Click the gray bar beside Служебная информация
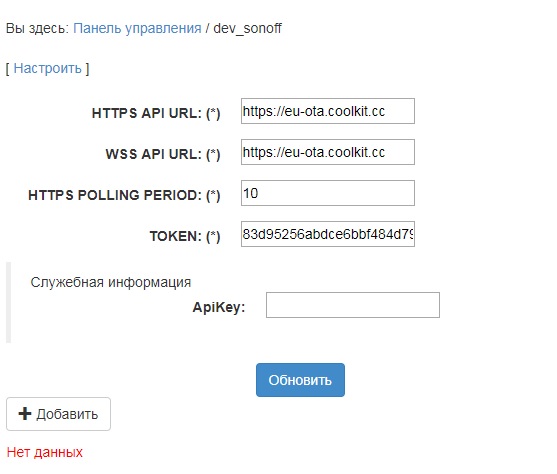The height and width of the screenshot is (474, 557). pos(9,302)
